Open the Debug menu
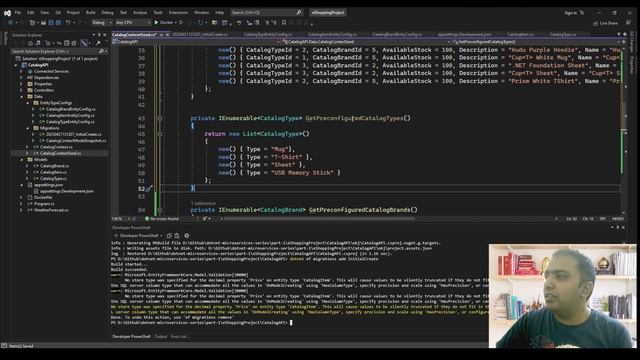The image size is (640, 360). pos(107,13)
